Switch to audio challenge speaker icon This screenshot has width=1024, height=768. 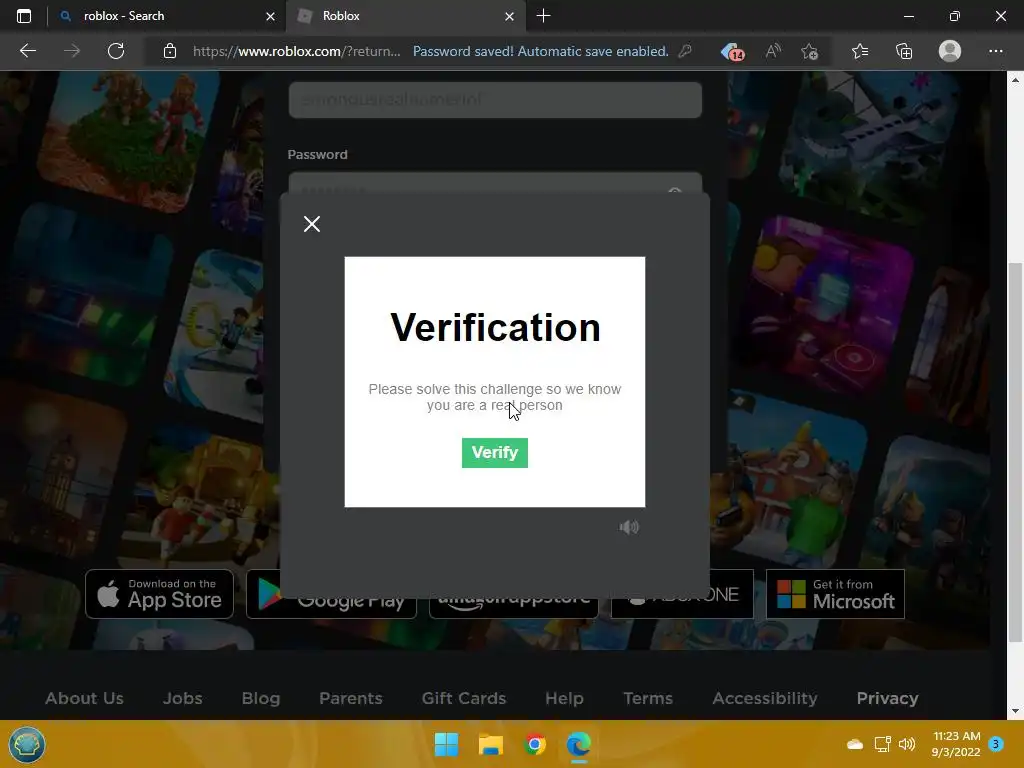coord(629,527)
